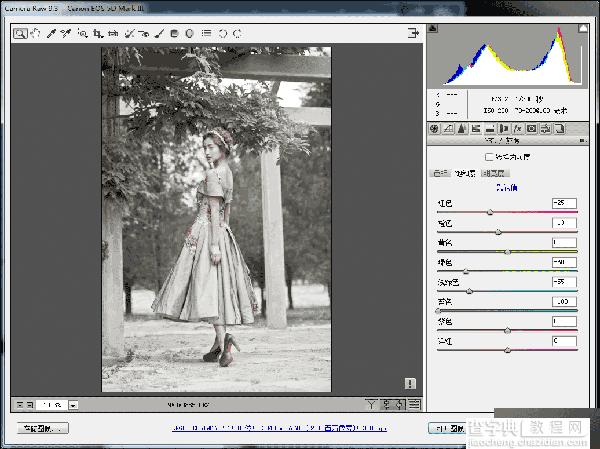The width and height of the screenshot is (600, 449).
Task: Click the Save Image button
Action: pyautogui.click(x=43, y=428)
